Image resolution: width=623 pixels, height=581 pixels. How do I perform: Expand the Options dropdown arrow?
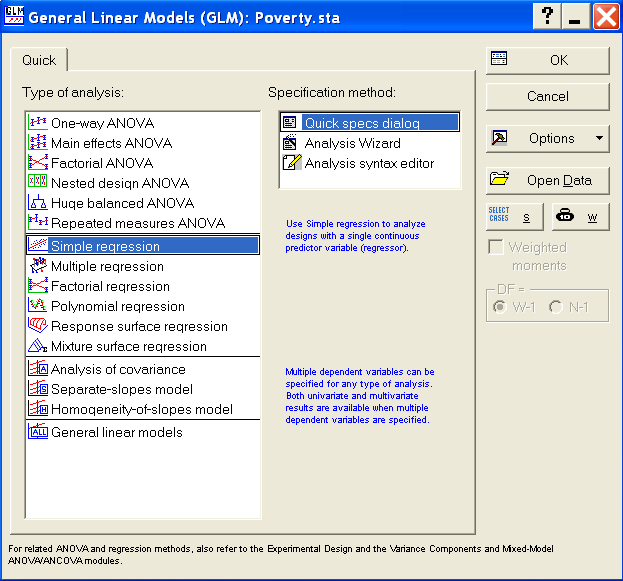click(x=599, y=138)
